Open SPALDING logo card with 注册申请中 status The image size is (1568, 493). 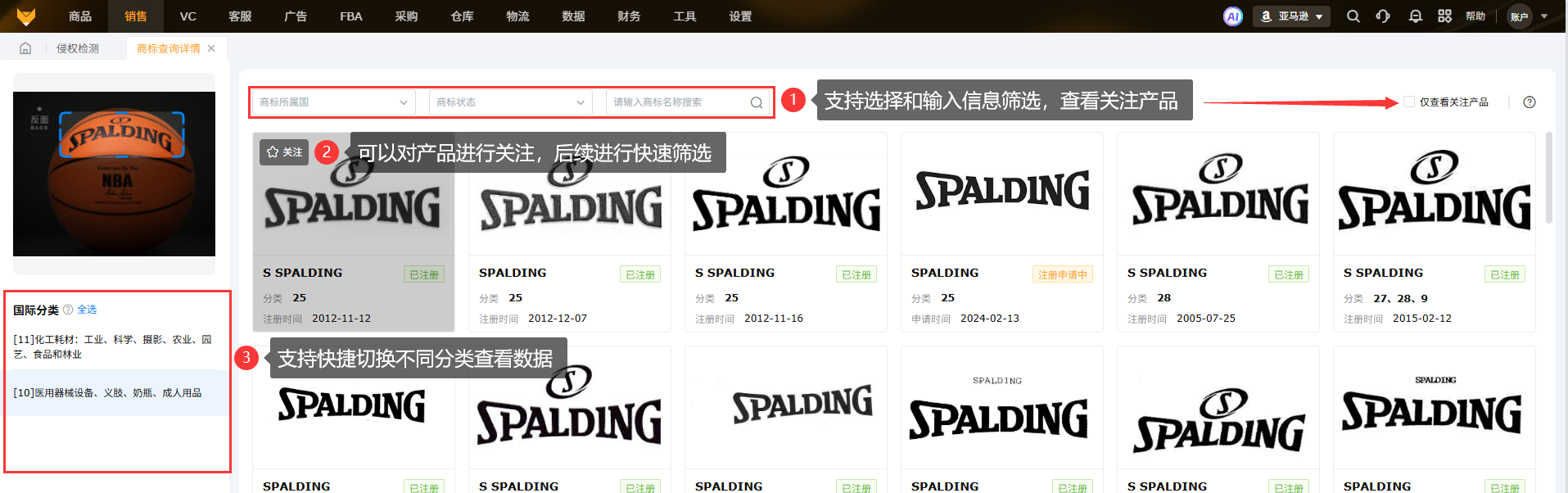coord(1002,232)
